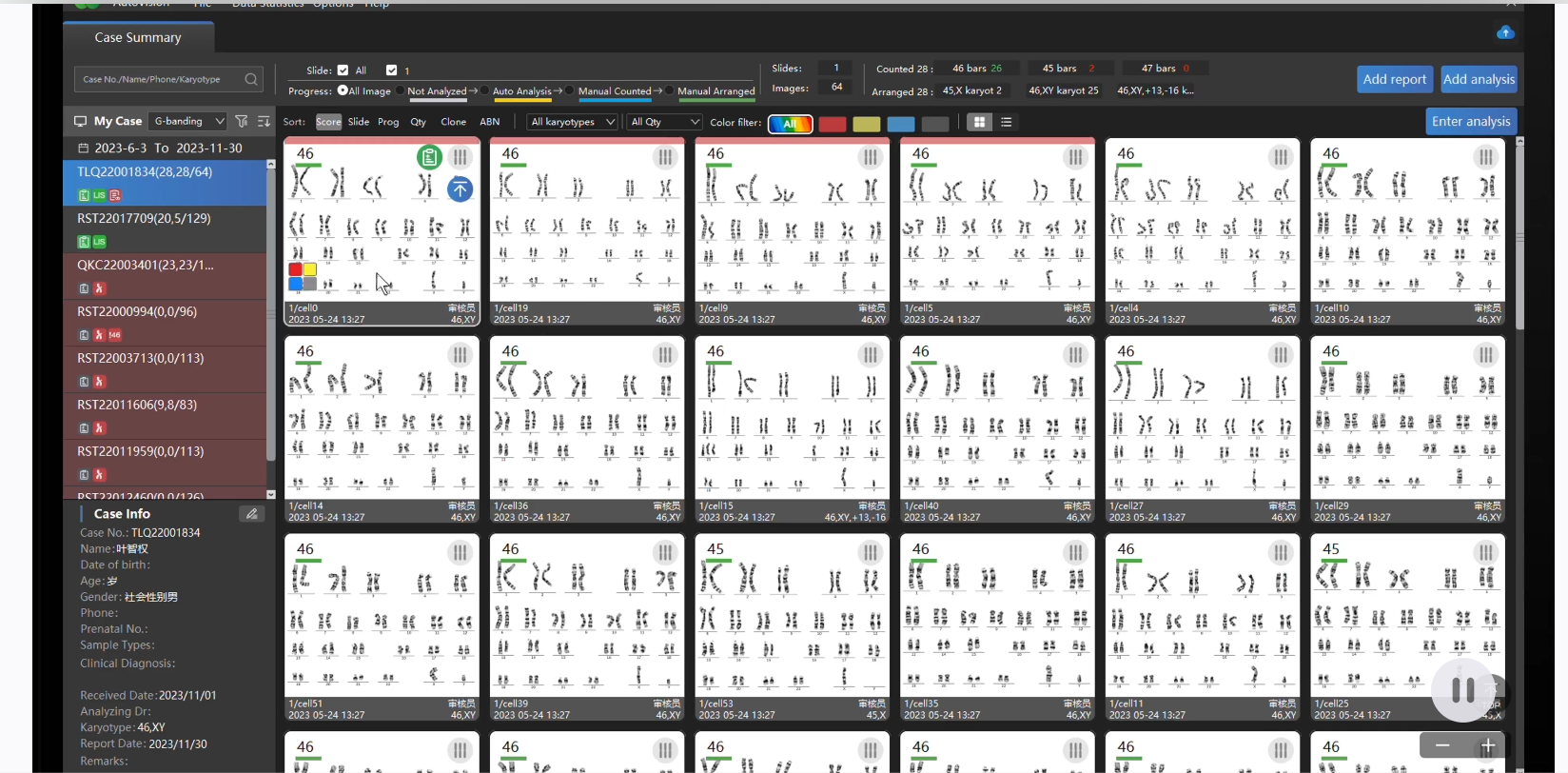Image resolution: width=1568 pixels, height=773 pixels.
Task: Select the red color filter swatch
Action: pyautogui.click(x=833, y=124)
